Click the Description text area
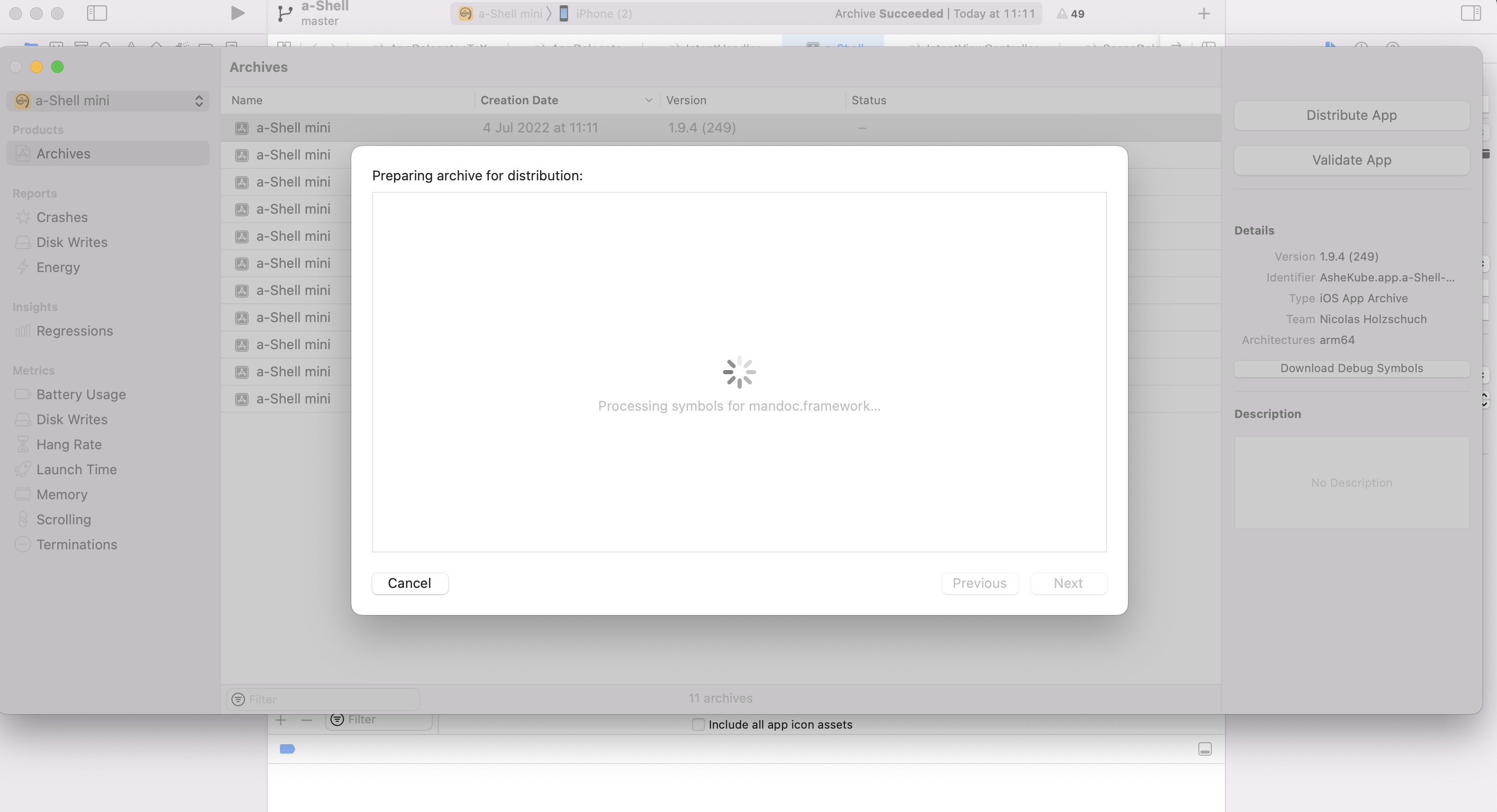The width and height of the screenshot is (1497, 812). pyautogui.click(x=1351, y=483)
